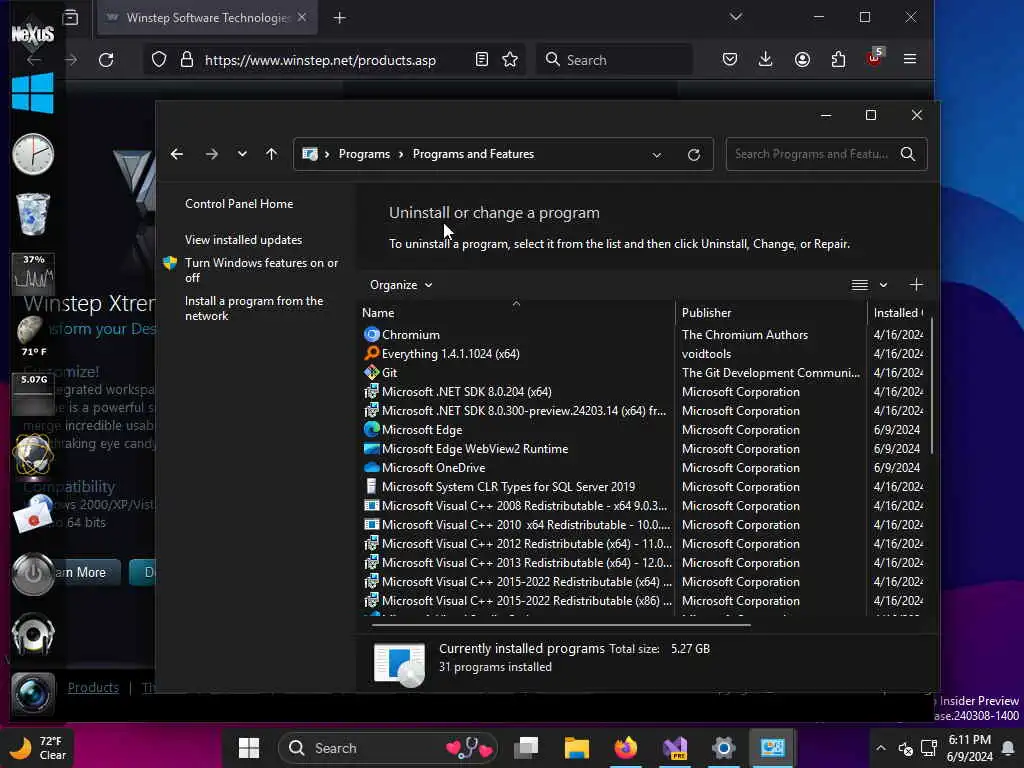
Task: Click Programs breadcrumb in address bar
Action: point(364,154)
